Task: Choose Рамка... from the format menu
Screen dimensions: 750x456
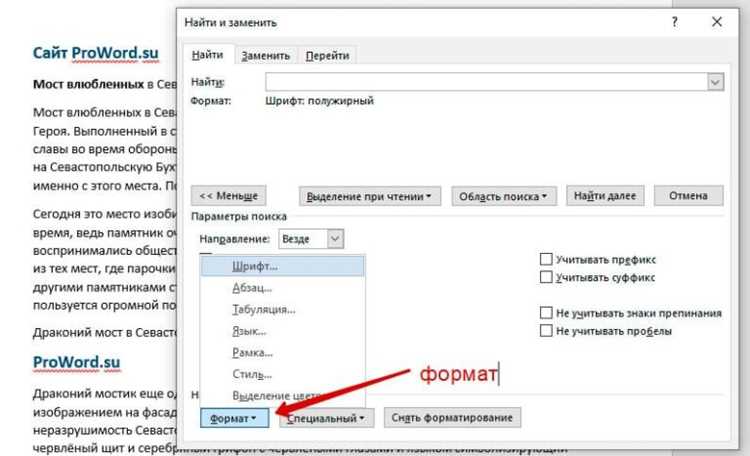Action: [x=282, y=353]
